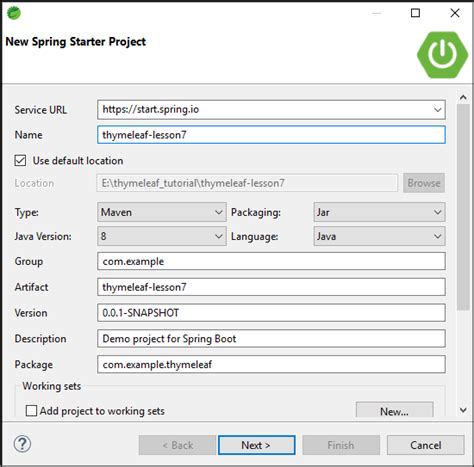Maximize the dialog window
Image resolution: width=474 pixels, height=467 pixels.
(x=415, y=13)
